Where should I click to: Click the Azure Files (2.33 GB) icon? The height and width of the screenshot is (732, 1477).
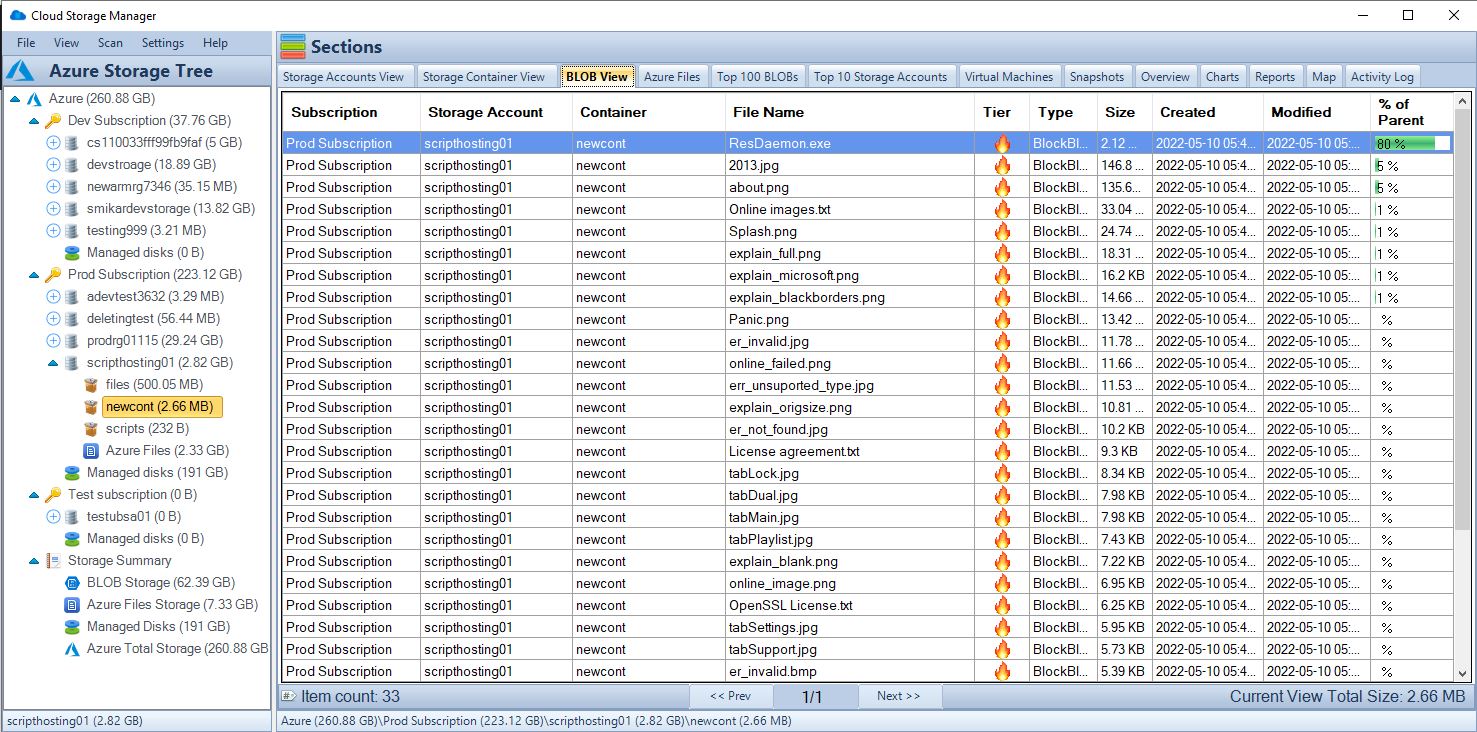tap(91, 451)
